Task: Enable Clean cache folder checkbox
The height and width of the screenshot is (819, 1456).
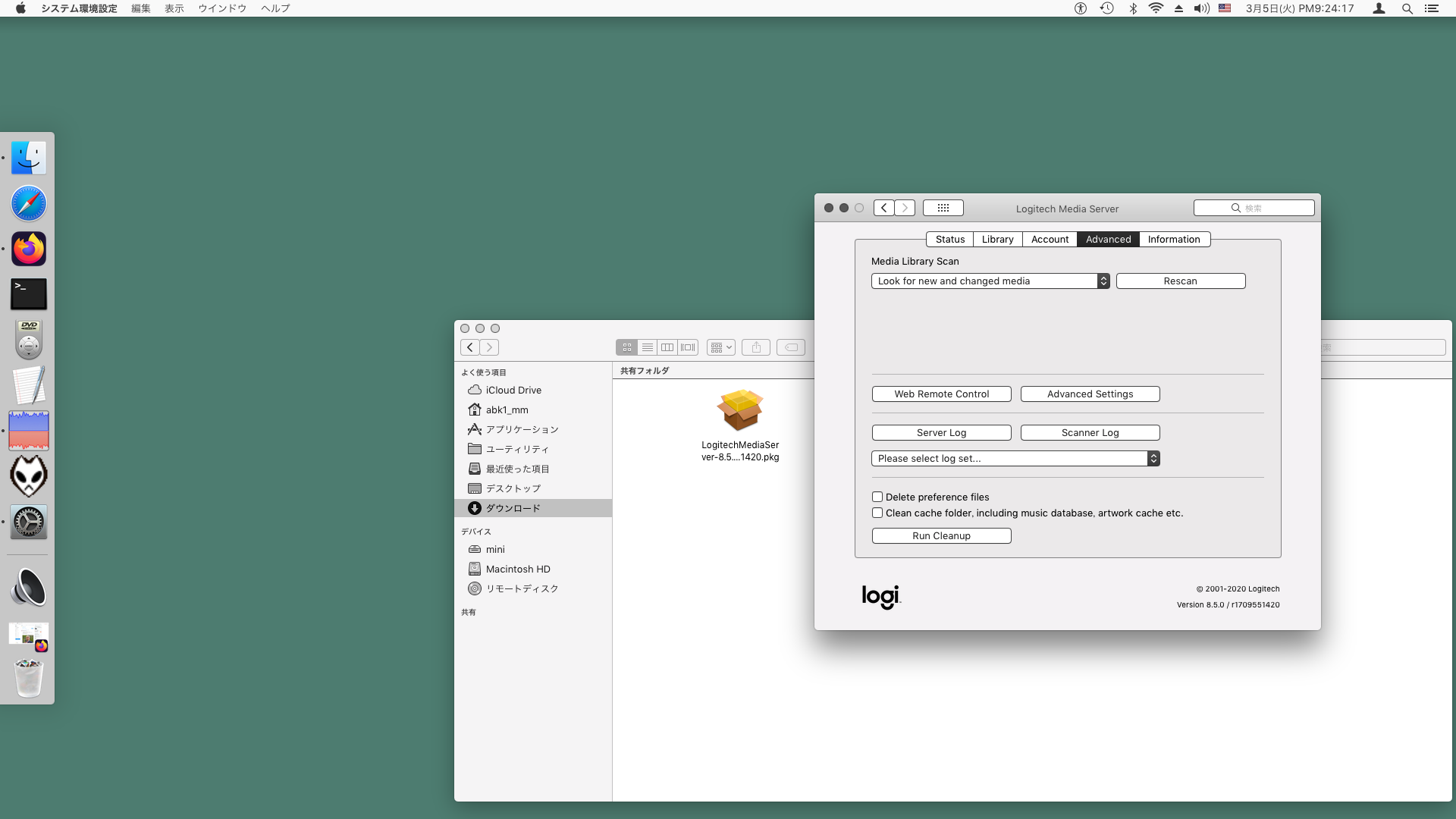Action: point(877,513)
